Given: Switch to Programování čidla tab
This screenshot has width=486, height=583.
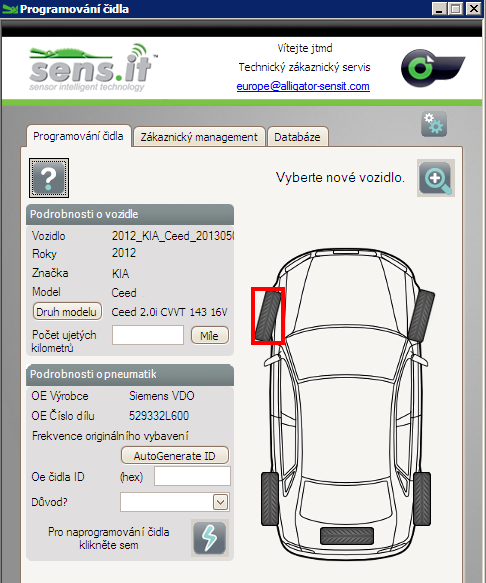Looking at the screenshot, I should [78, 136].
